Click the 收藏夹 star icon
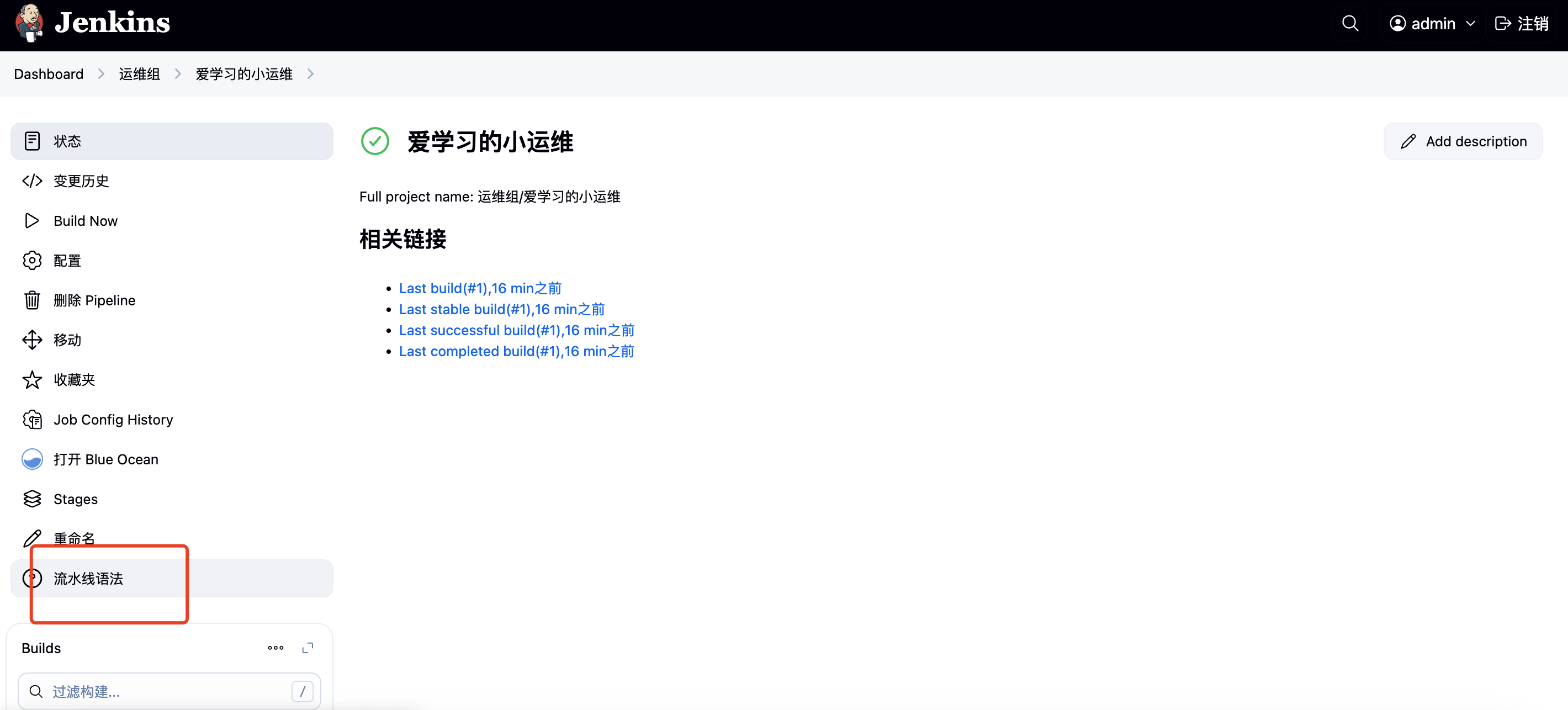The width and height of the screenshot is (1568, 710). tap(31, 380)
